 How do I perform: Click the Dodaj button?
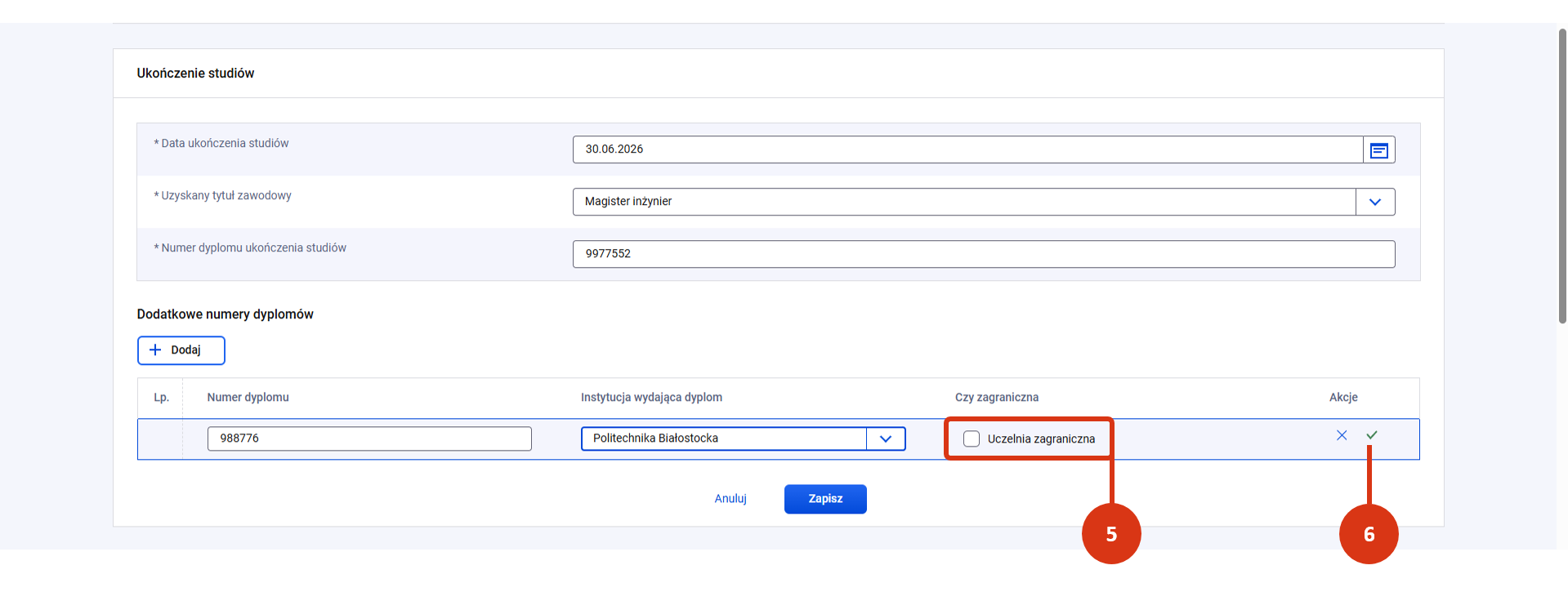181,350
